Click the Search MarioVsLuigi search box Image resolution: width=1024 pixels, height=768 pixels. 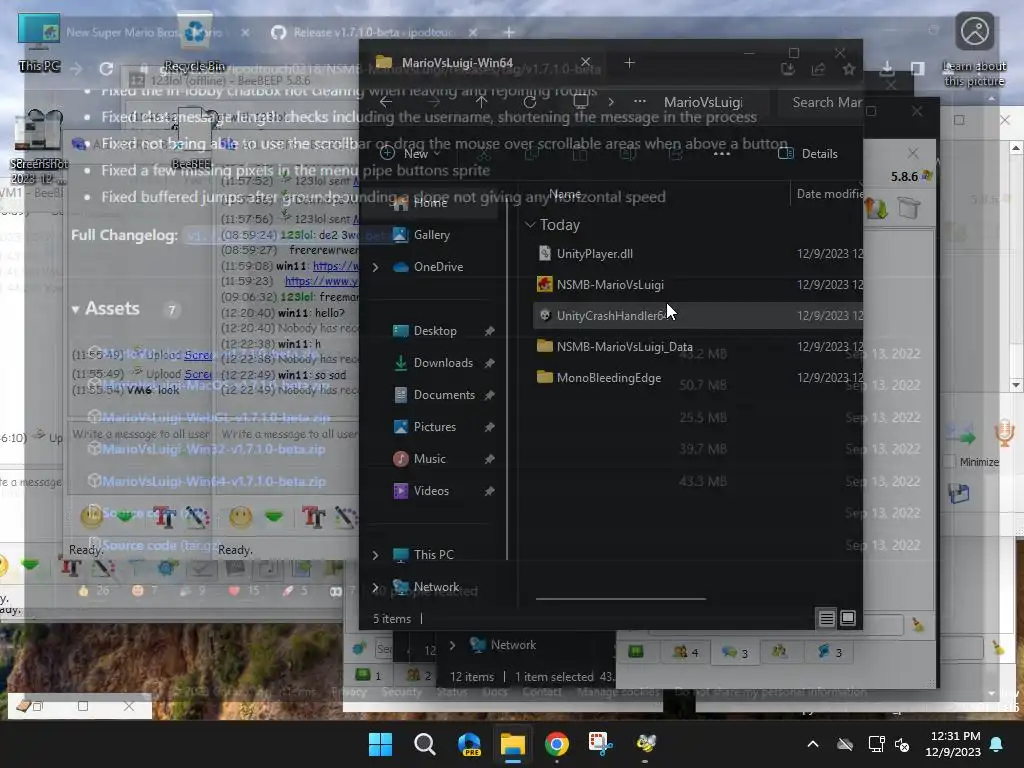pyautogui.click(x=820, y=103)
